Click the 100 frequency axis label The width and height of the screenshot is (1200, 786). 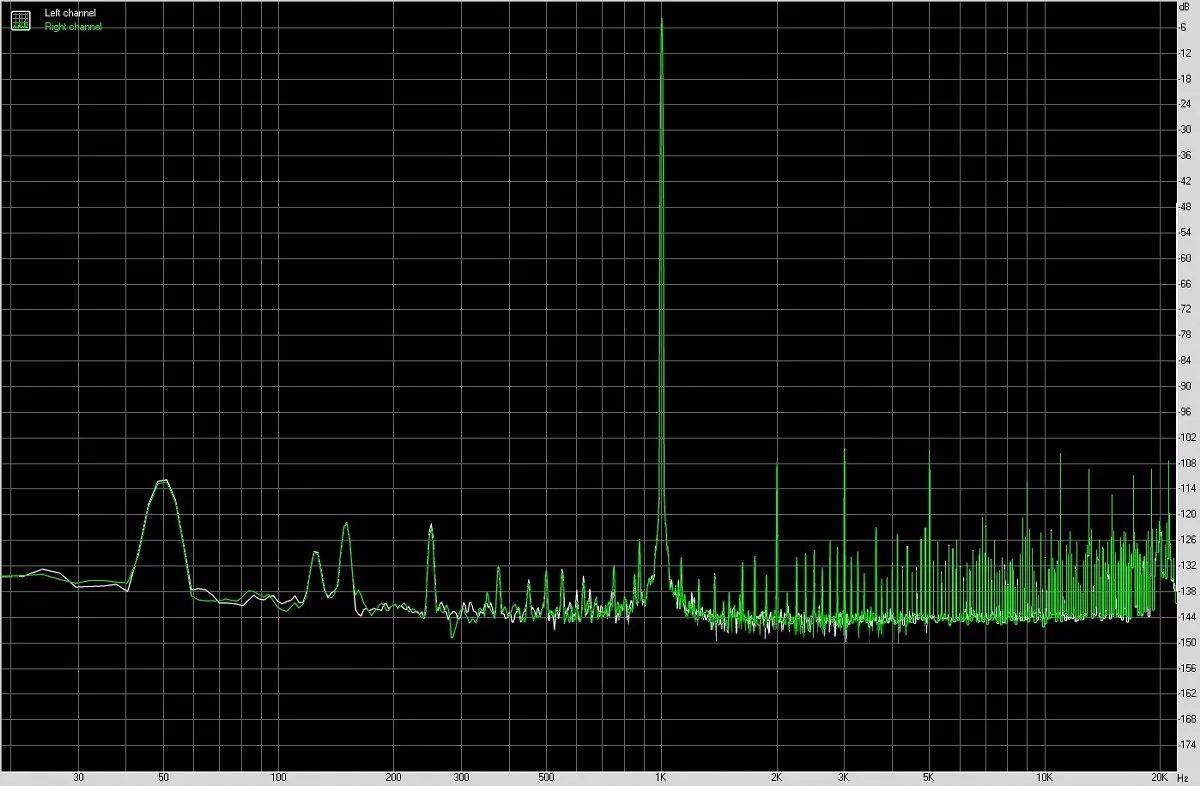pyautogui.click(x=279, y=777)
